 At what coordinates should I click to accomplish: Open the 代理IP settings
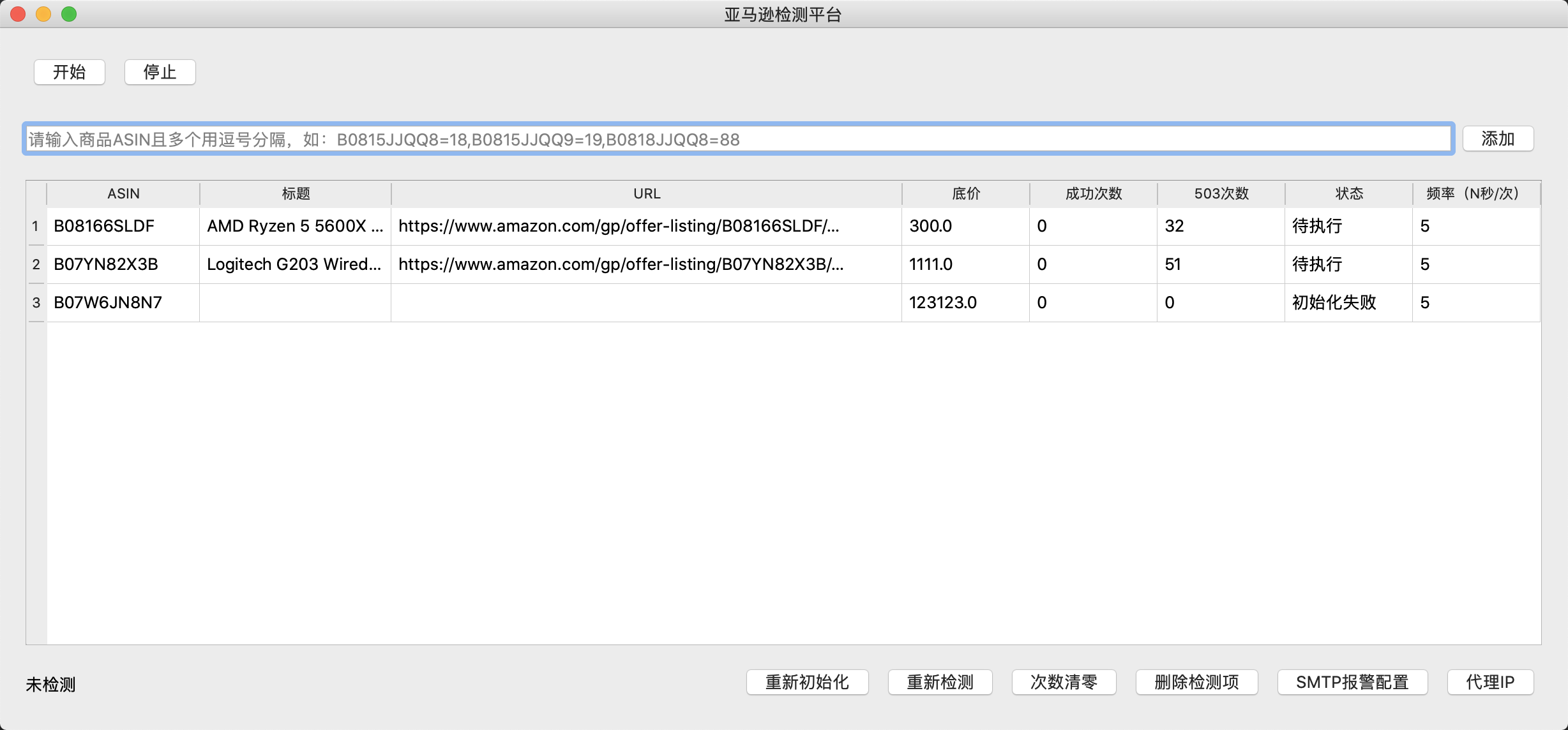pos(1490,682)
